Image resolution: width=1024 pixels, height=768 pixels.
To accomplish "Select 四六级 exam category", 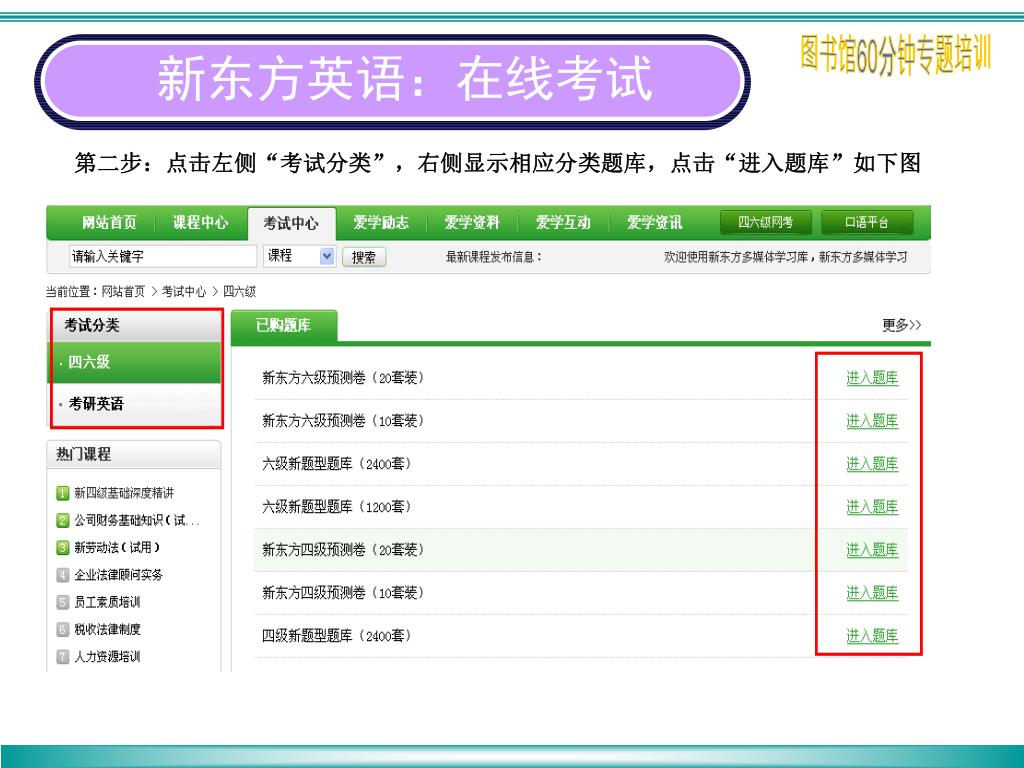I will 135,362.
